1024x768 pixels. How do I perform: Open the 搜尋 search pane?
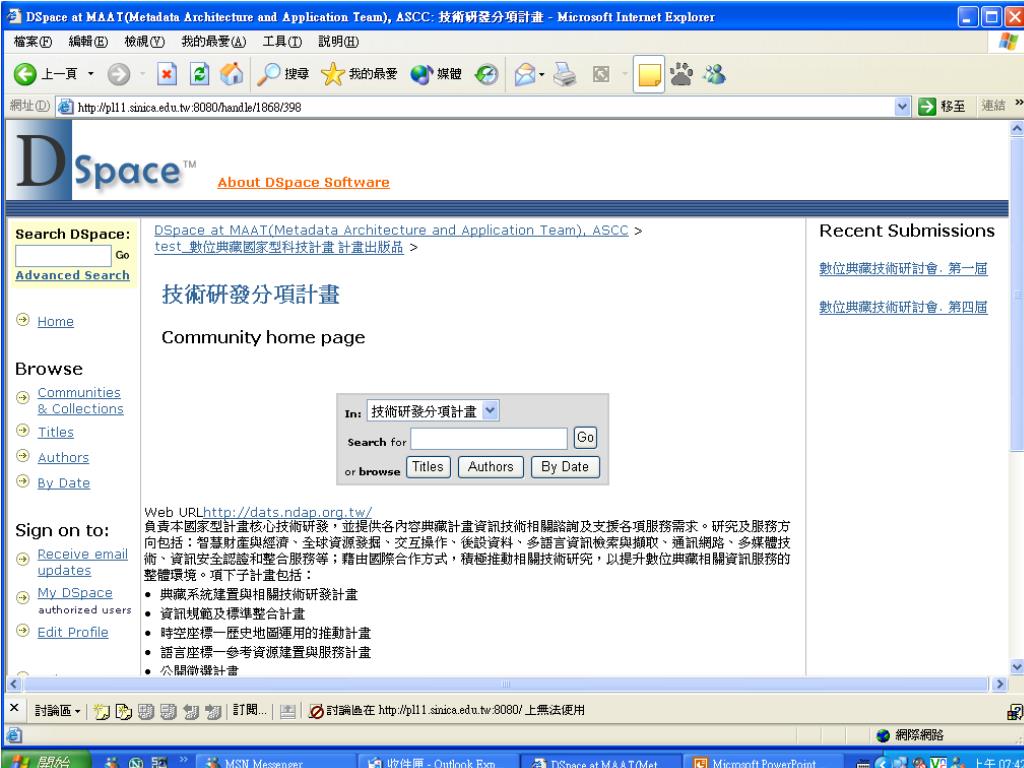[283, 74]
